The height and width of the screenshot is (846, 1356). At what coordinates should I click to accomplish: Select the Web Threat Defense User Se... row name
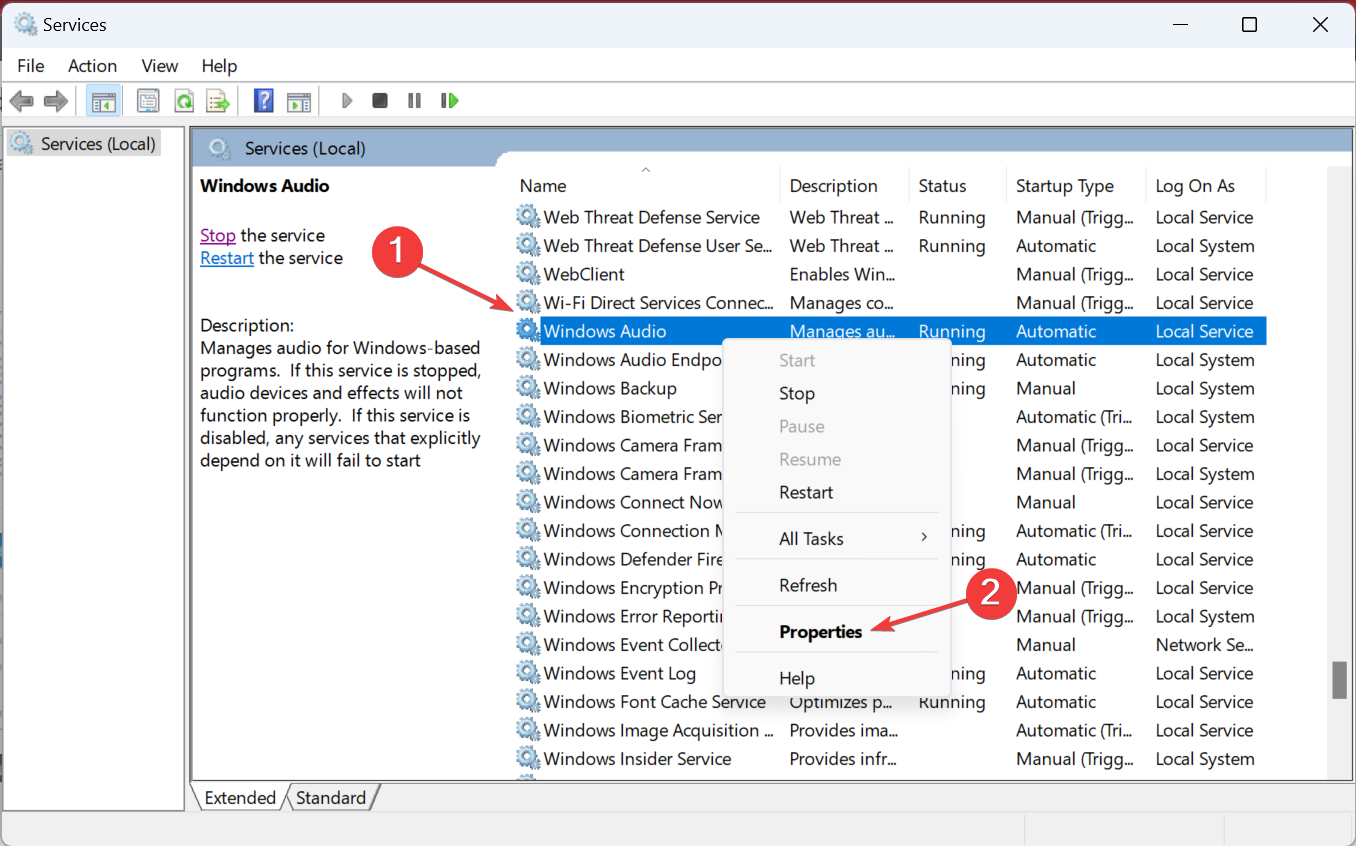pyautogui.click(x=658, y=246)
